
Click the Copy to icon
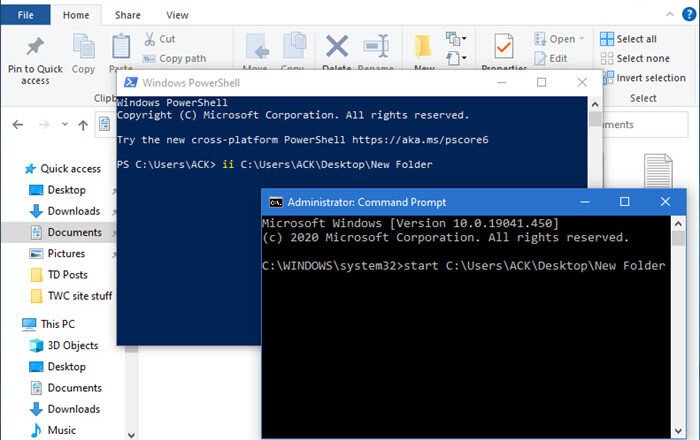click(294, 46)
